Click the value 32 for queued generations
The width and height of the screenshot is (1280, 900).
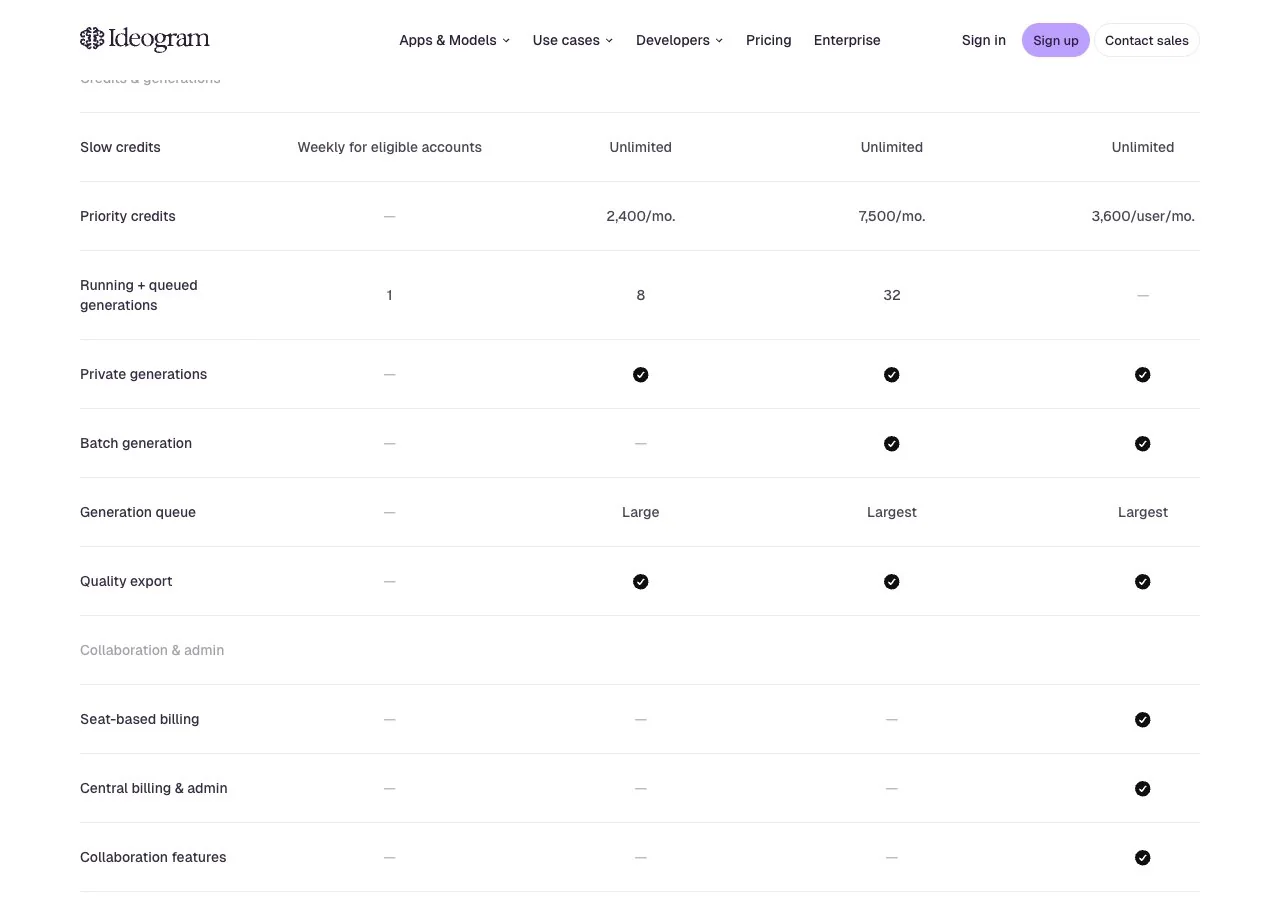coord(892,295)
